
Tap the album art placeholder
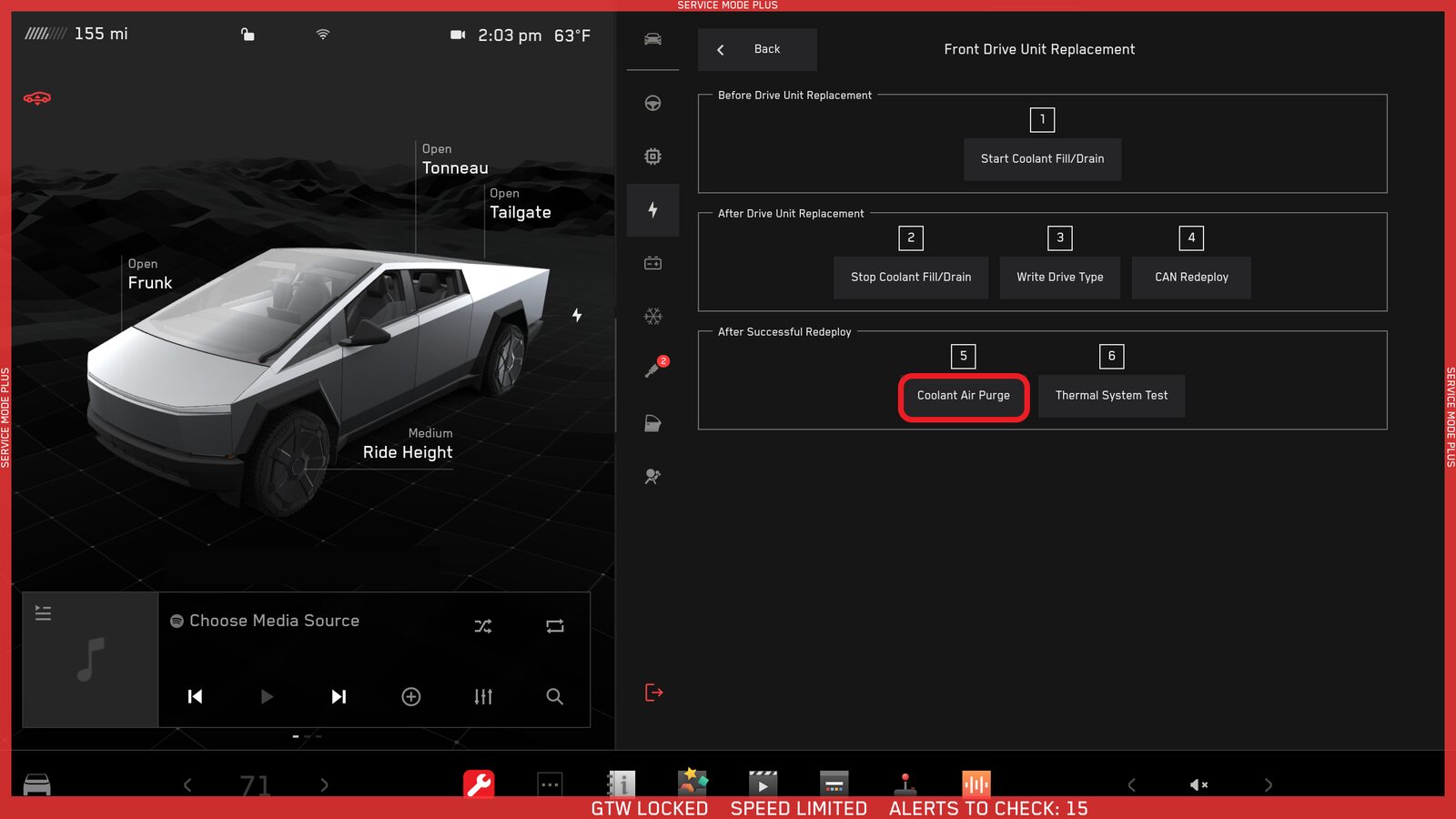pyautogui.click(x=90, y=660)
